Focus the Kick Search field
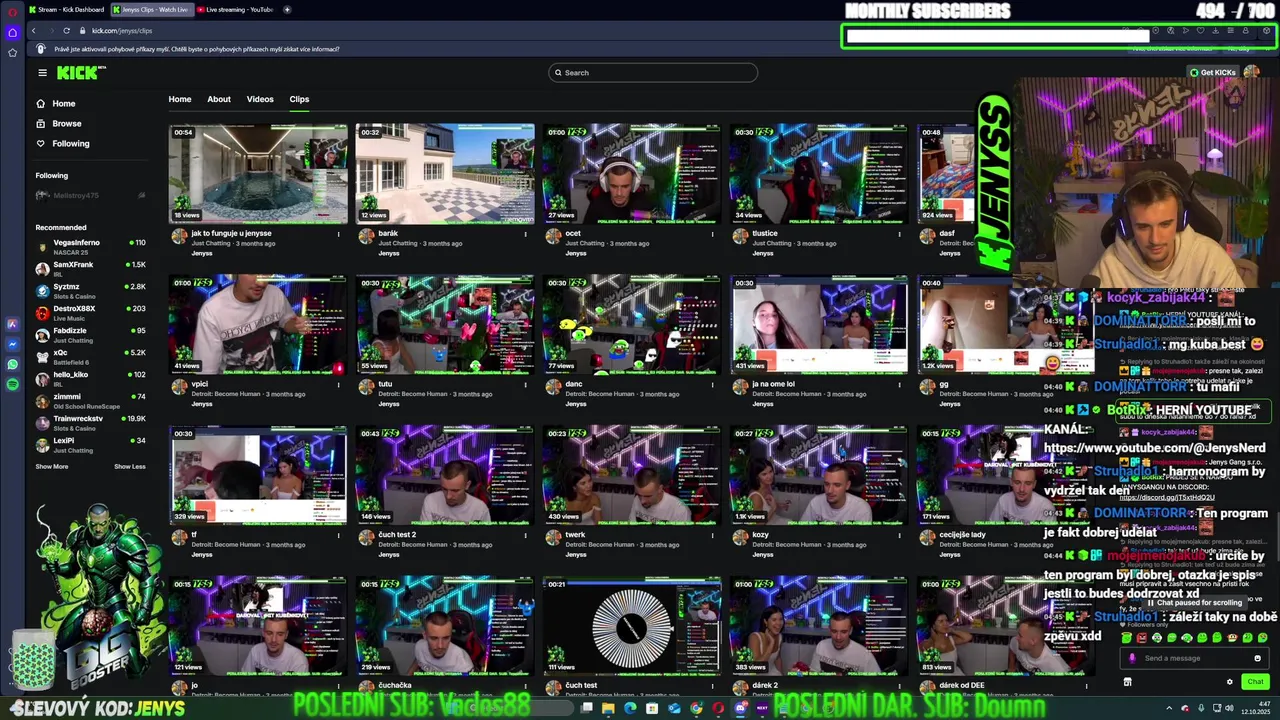1280x720 pixels. point(653,72)
